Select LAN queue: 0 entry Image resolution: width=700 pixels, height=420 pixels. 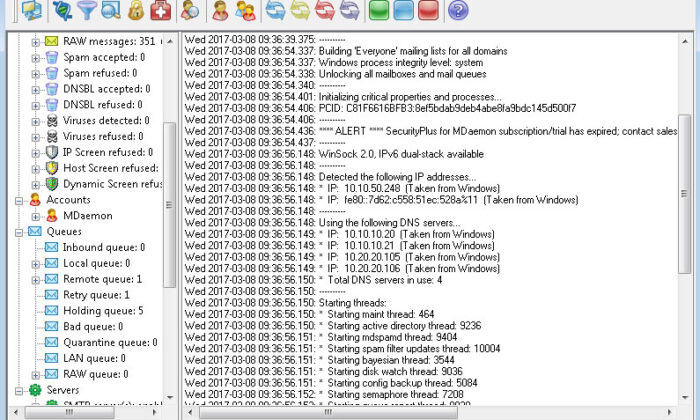[94, 358]
